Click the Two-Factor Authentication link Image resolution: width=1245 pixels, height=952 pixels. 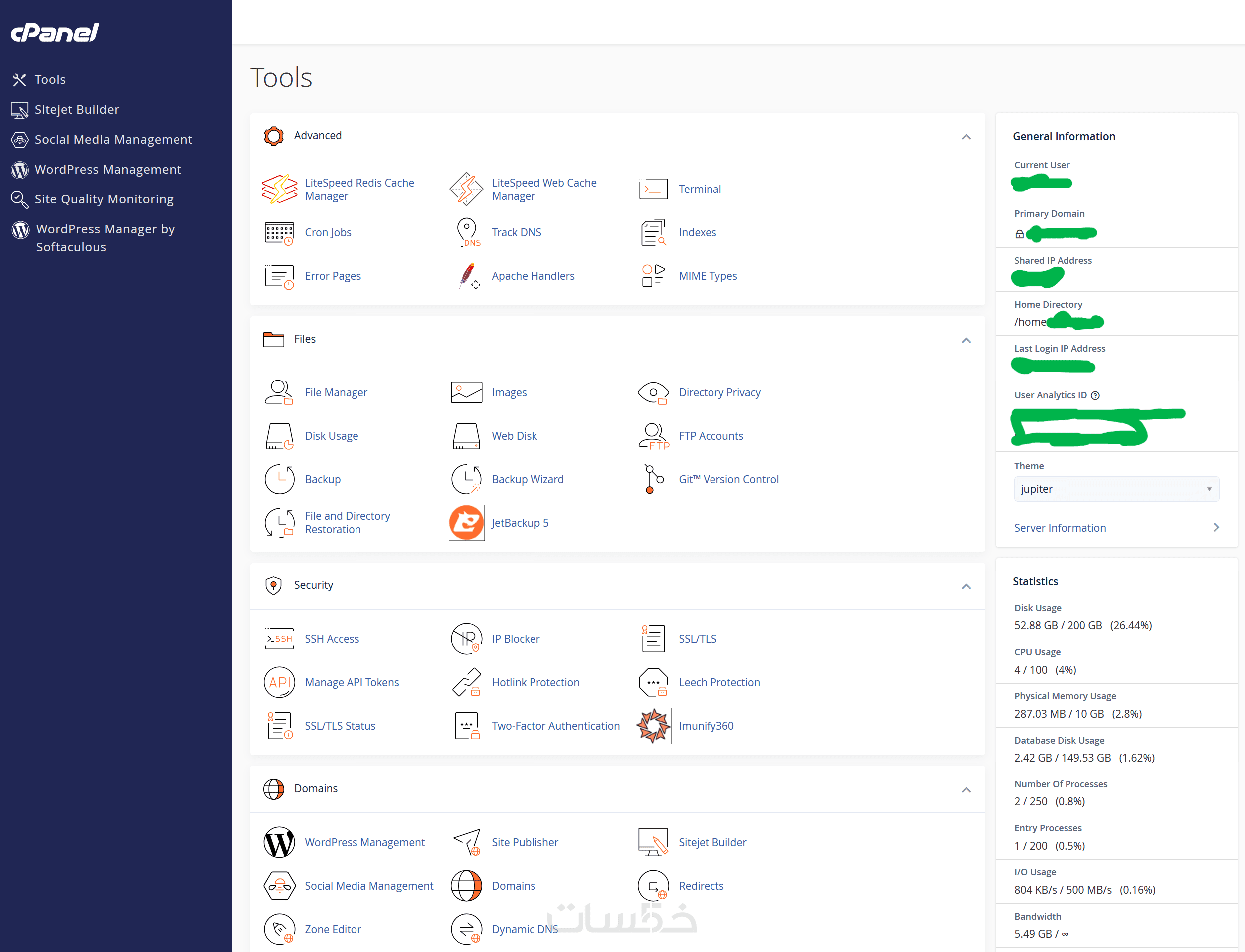click(x=555, y=725)
